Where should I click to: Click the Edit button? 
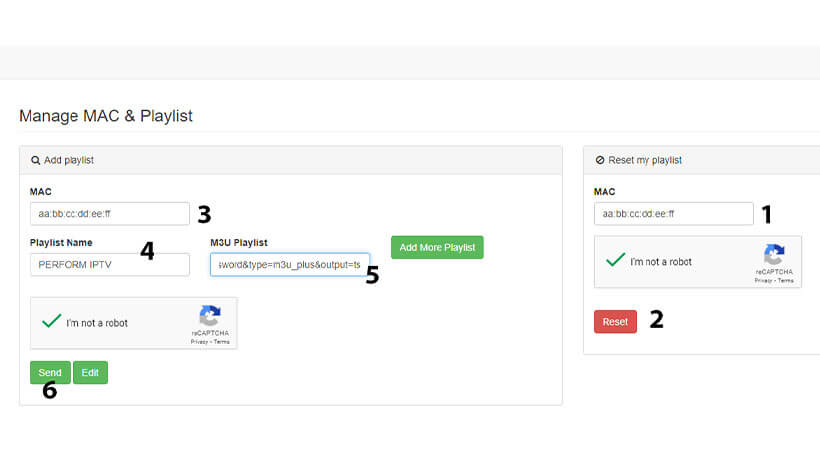[90, 373]
